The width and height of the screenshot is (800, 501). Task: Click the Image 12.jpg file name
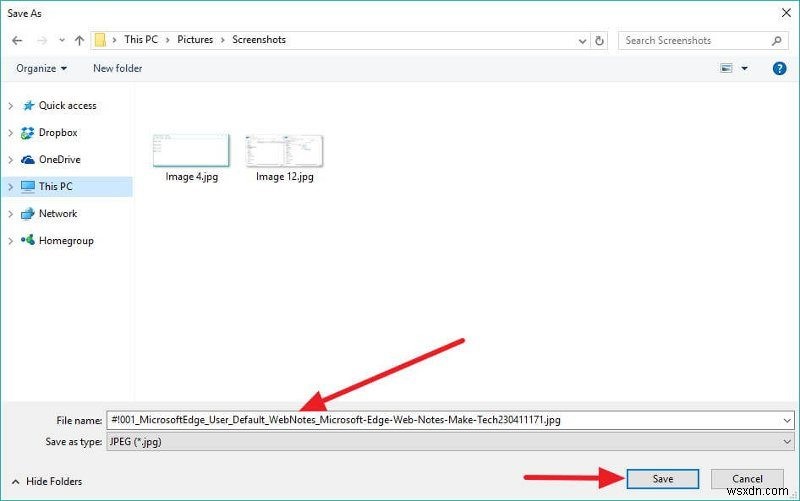click(285, 177)
